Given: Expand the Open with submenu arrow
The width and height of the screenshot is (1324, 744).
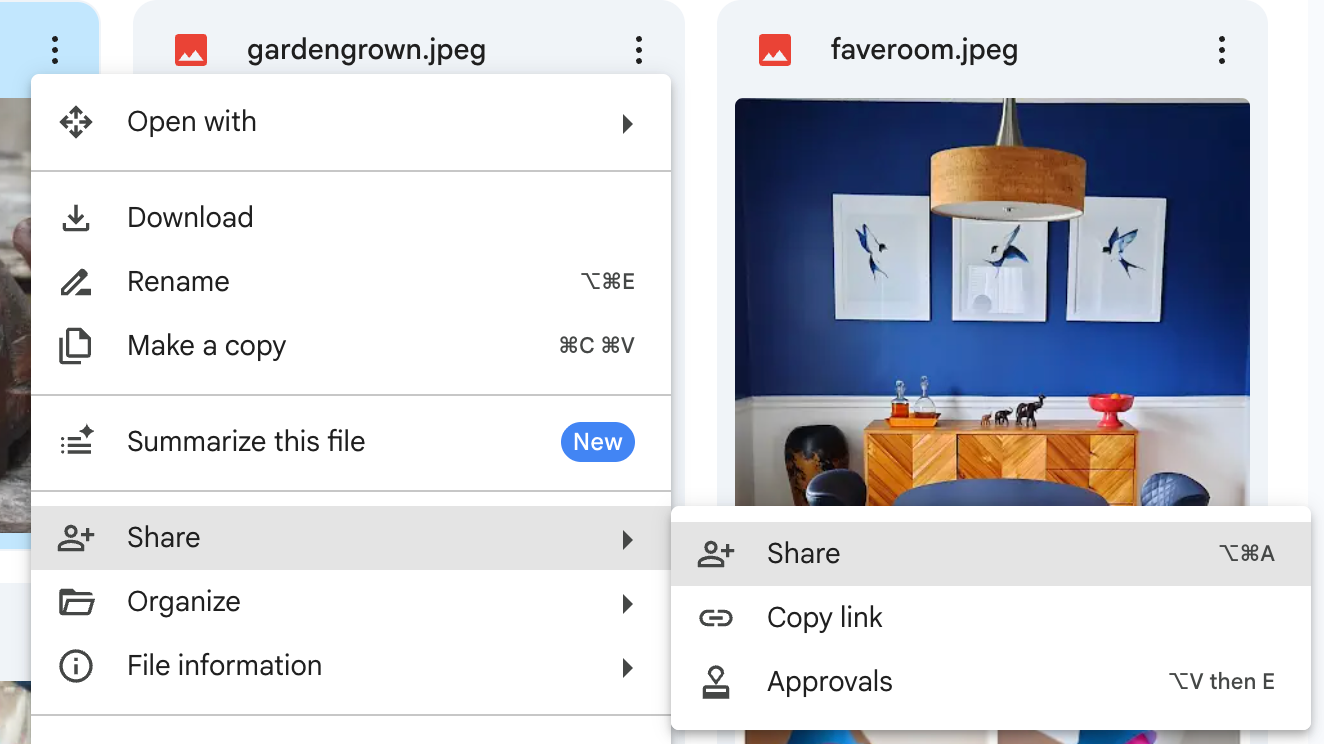Looking at the screenshot, I should (x=627, y=124).
